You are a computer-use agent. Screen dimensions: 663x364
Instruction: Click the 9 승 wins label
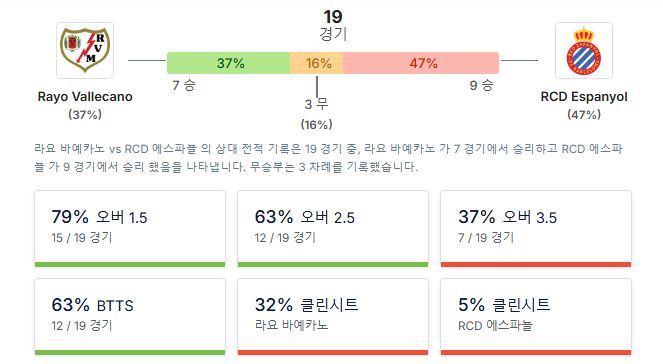[x=482, y=85]
